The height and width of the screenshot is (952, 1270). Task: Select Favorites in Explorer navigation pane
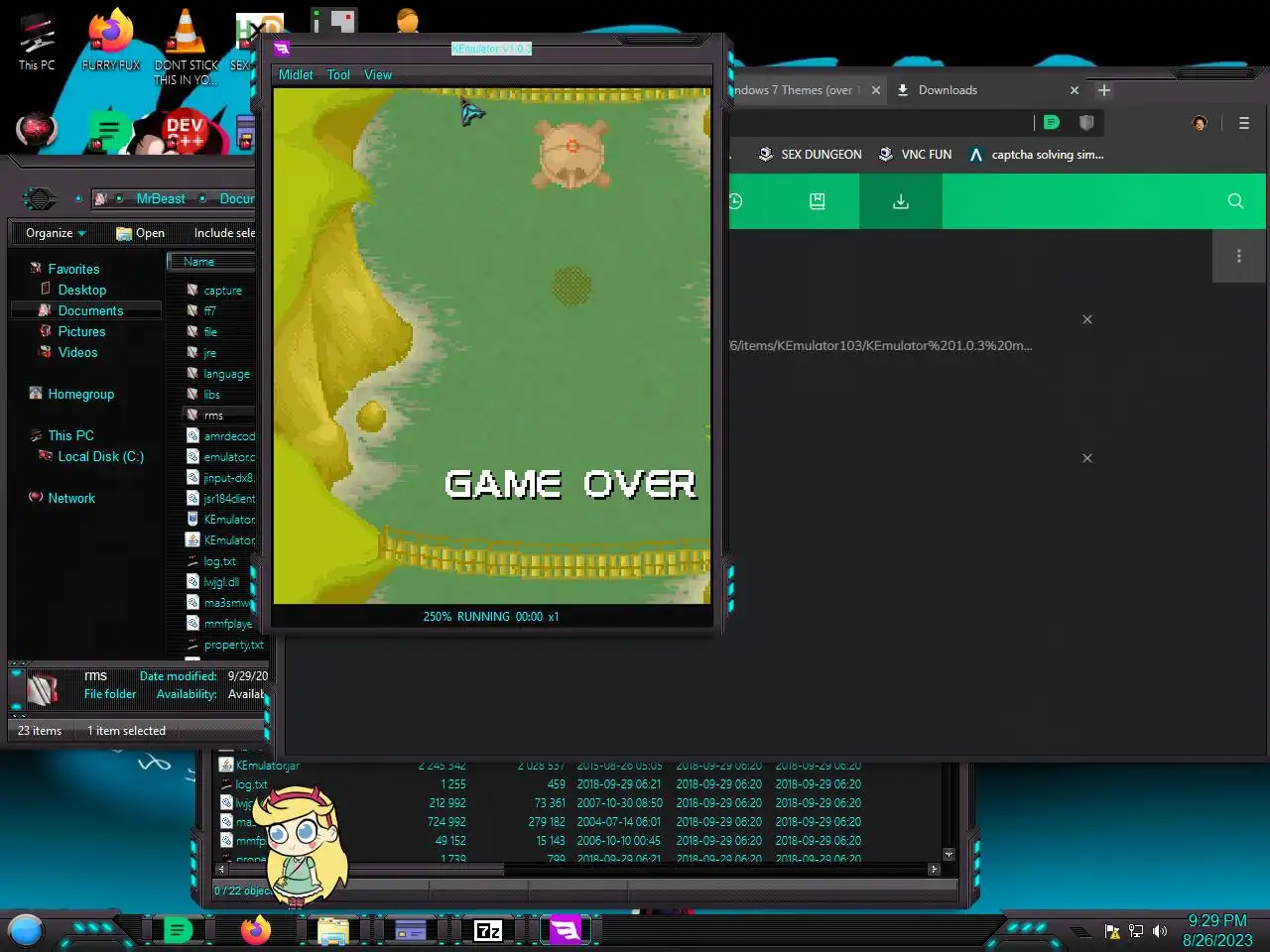(73, 269)
